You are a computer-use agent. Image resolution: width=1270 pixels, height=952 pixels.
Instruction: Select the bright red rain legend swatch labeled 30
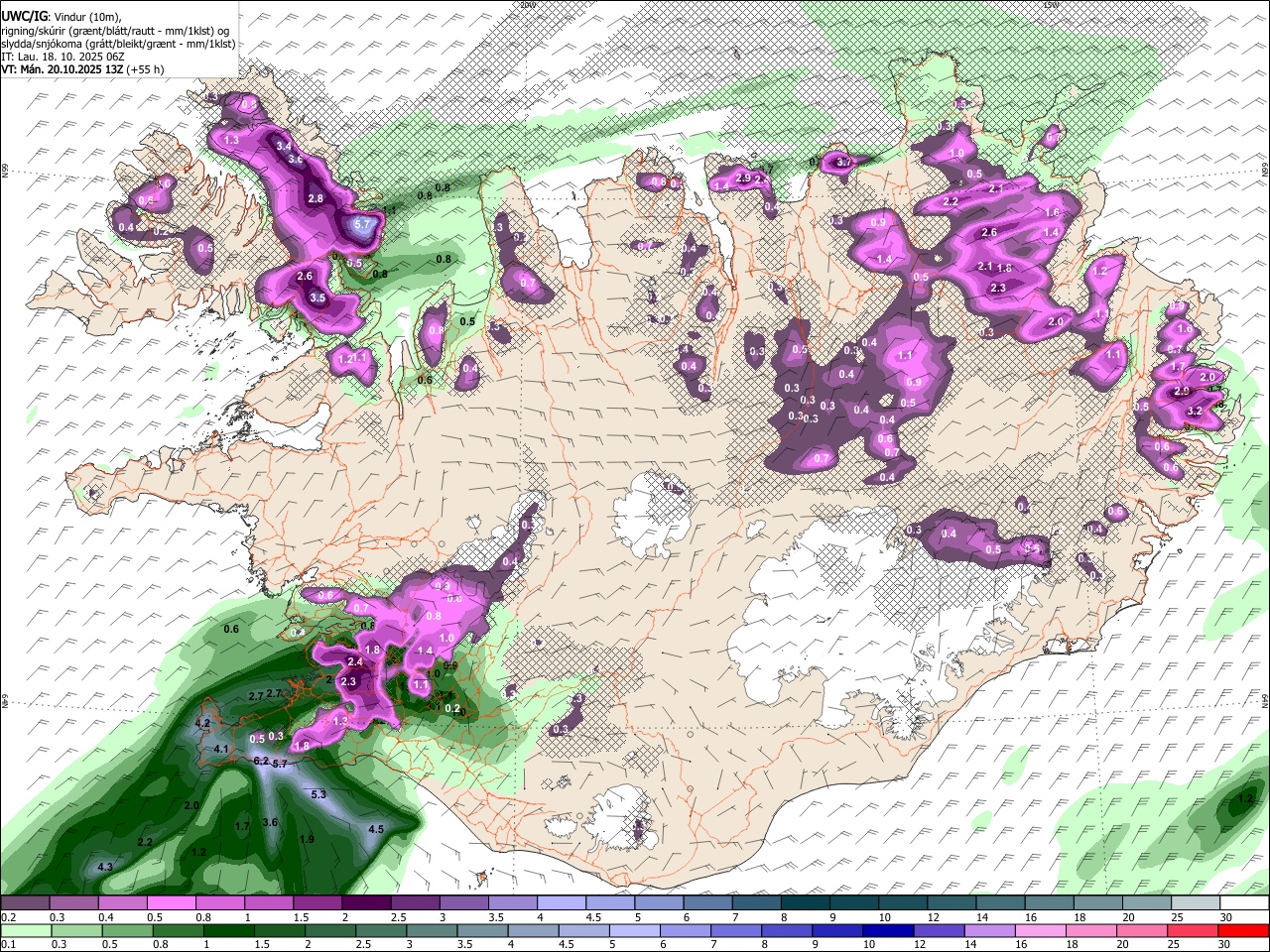coord(1242,930)
